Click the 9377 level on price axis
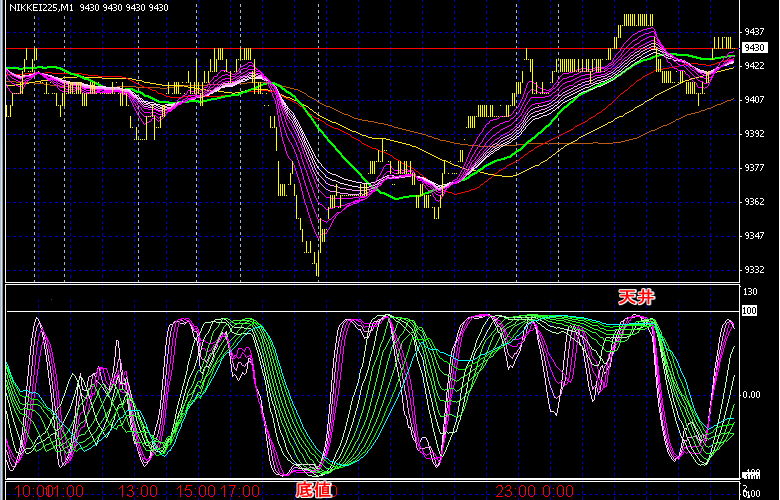 pos(754,168)
